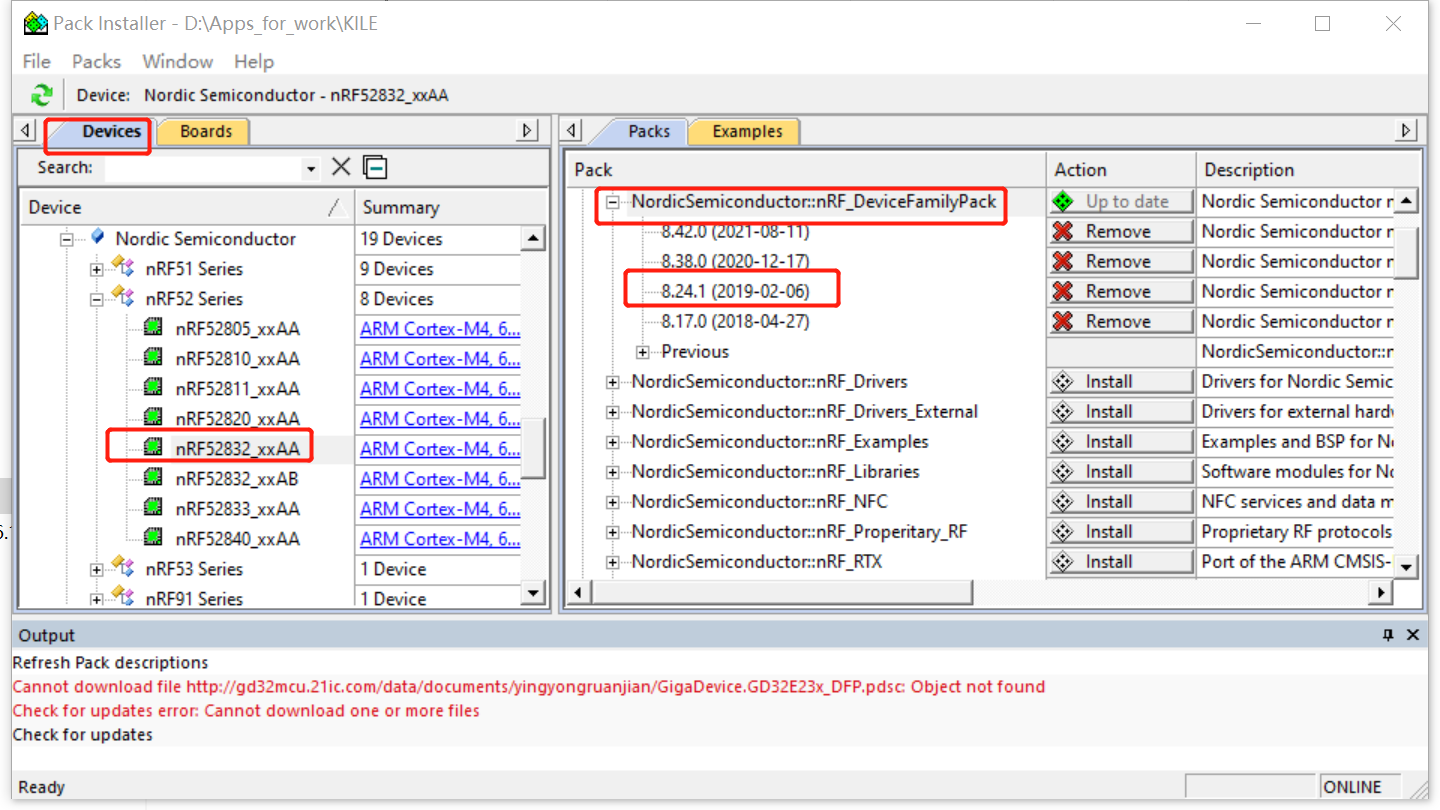This screenshot has width=1440, height=810.
Task: Click the nRF52 Series family icon
Action: [x=124, y=297]
